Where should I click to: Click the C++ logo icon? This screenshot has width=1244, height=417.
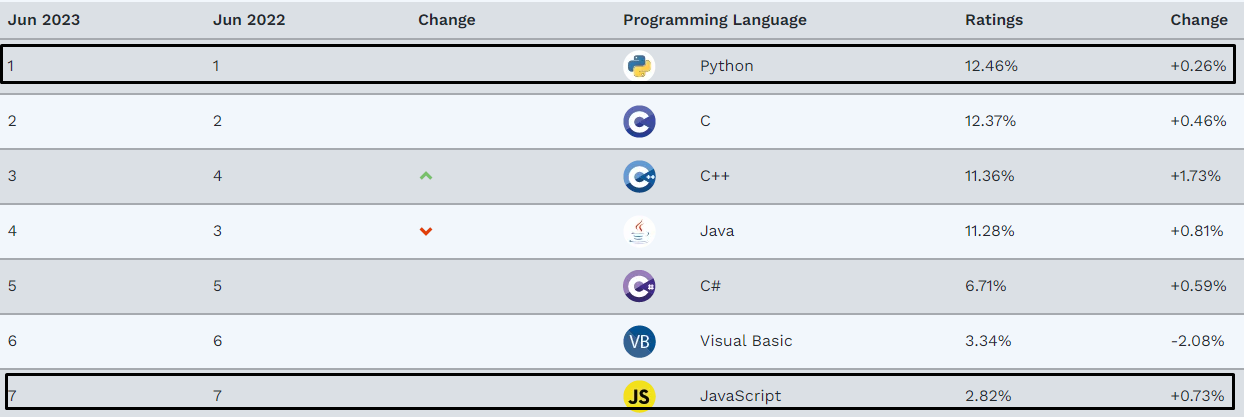(x=639, y=176)
